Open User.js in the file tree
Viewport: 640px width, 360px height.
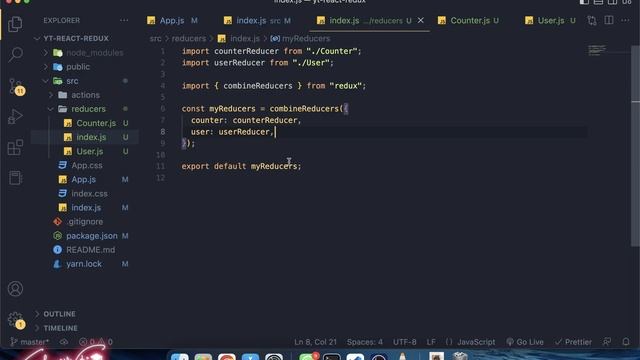(x=90, y=151)
